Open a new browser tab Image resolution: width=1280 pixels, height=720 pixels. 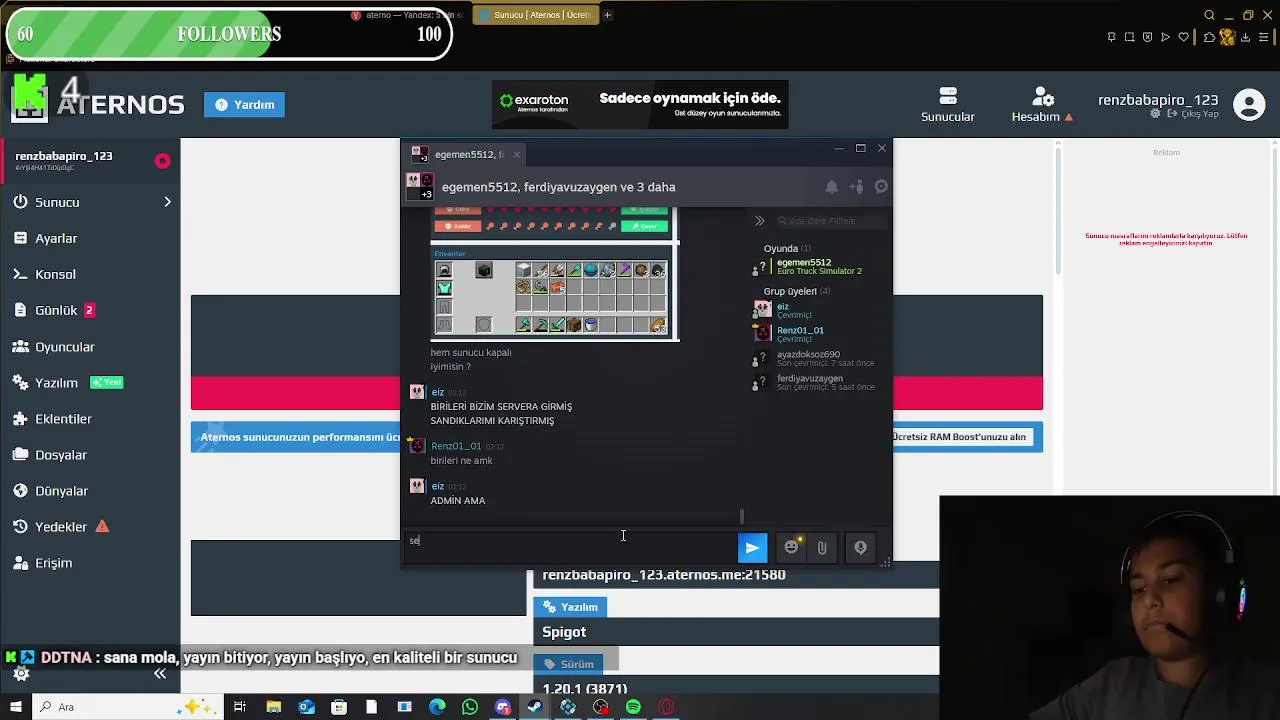607,15
